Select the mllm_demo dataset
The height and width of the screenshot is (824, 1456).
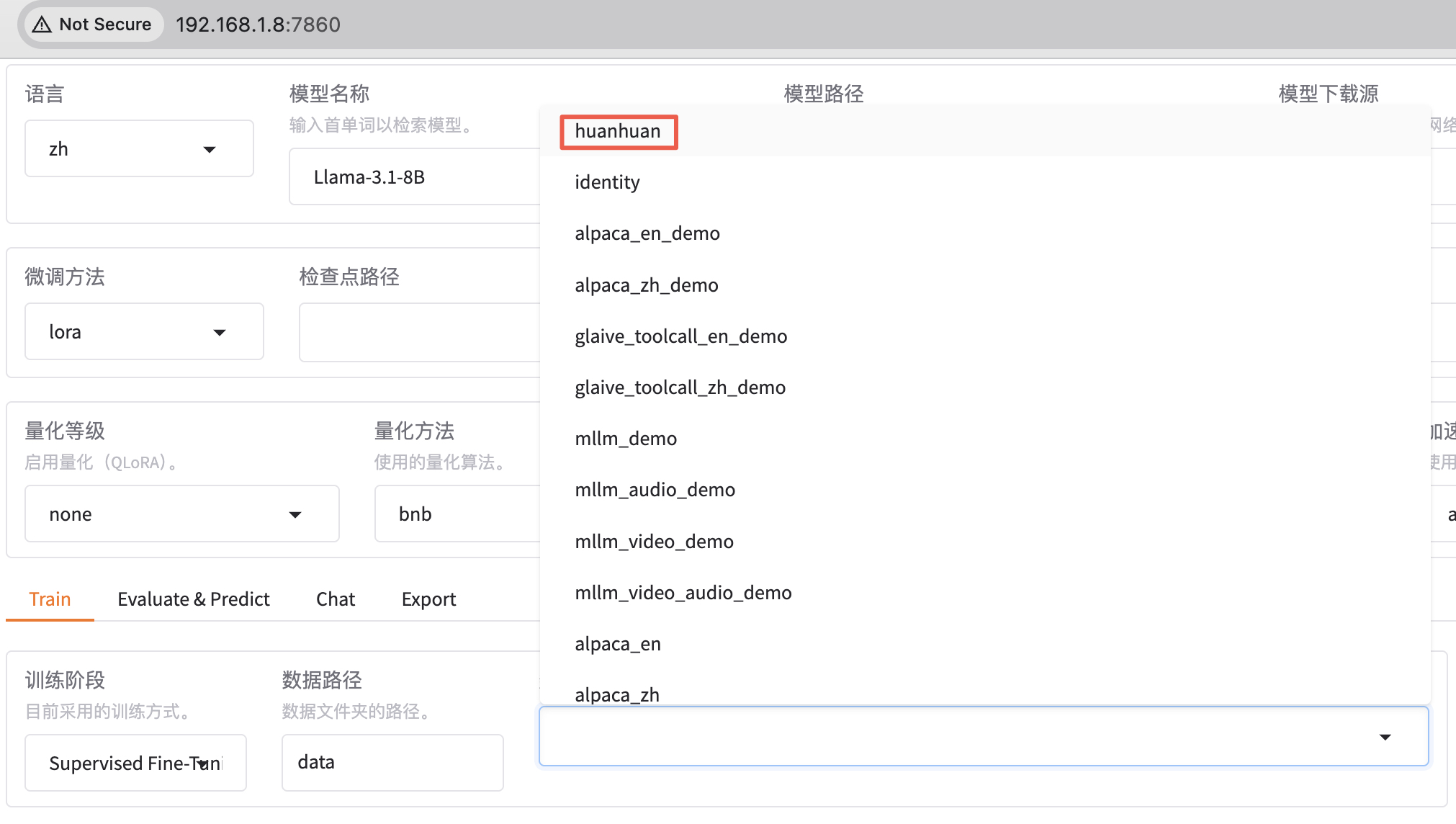click(x=625, y=439)
